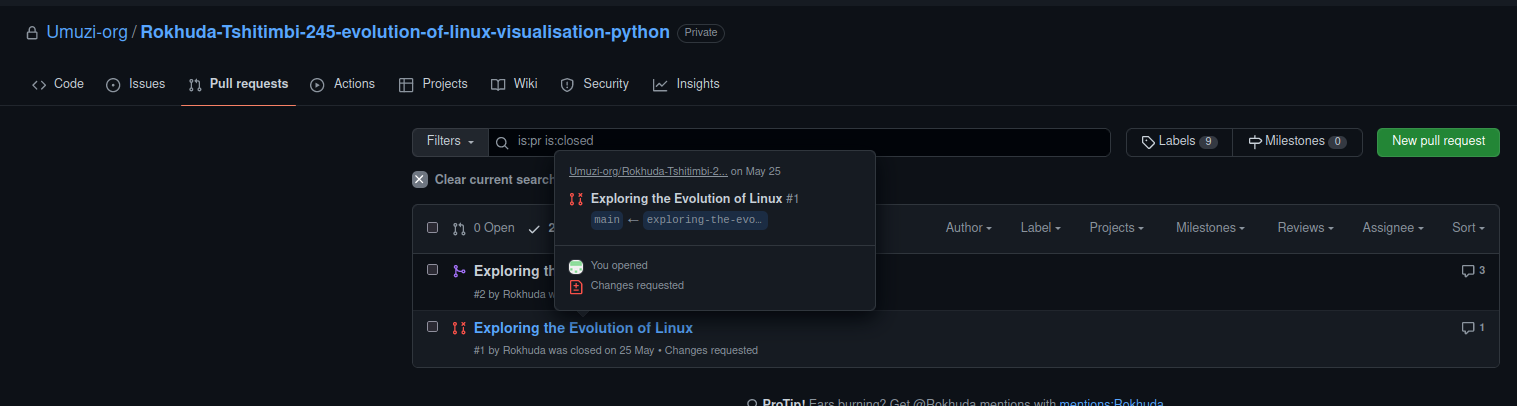Image resolution: width=1517 pixels, height=406 pixels.
Task: Open the Filters dropdown
Action: (x=450, y=142)
